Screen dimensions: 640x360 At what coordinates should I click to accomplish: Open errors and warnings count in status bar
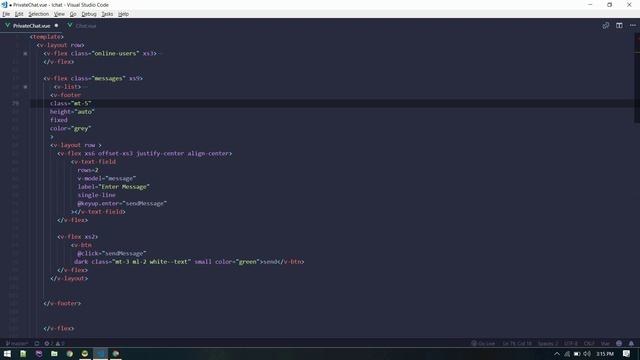click(x=54, y=344)
